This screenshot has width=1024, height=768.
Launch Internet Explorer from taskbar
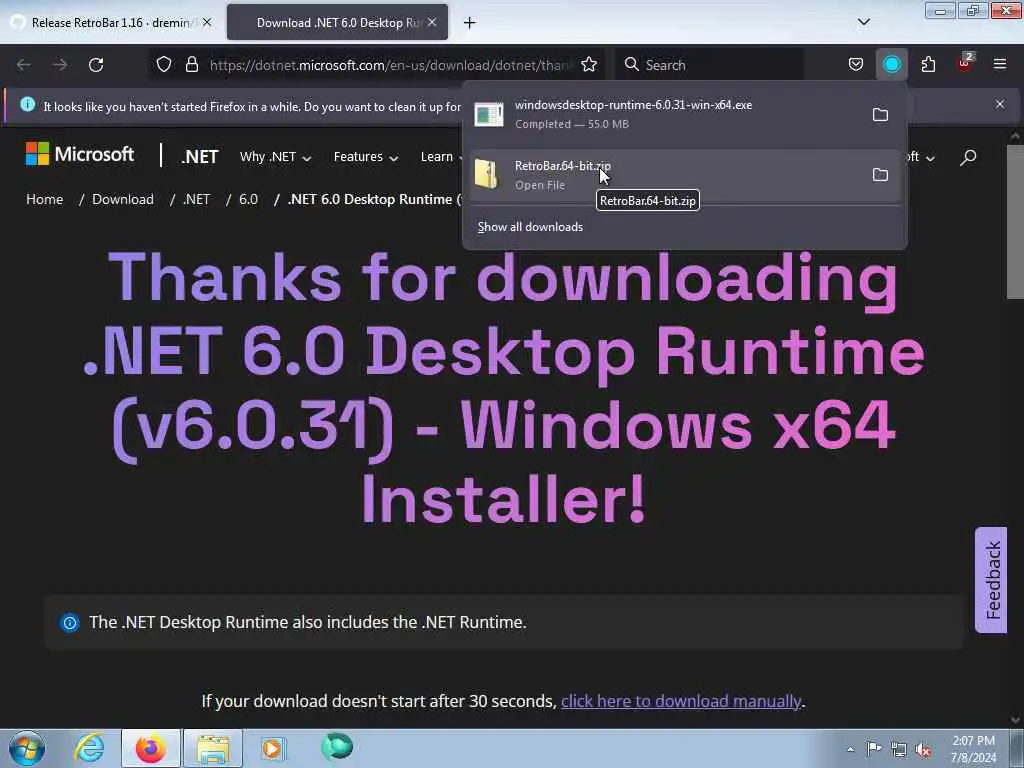coord(89,748)
